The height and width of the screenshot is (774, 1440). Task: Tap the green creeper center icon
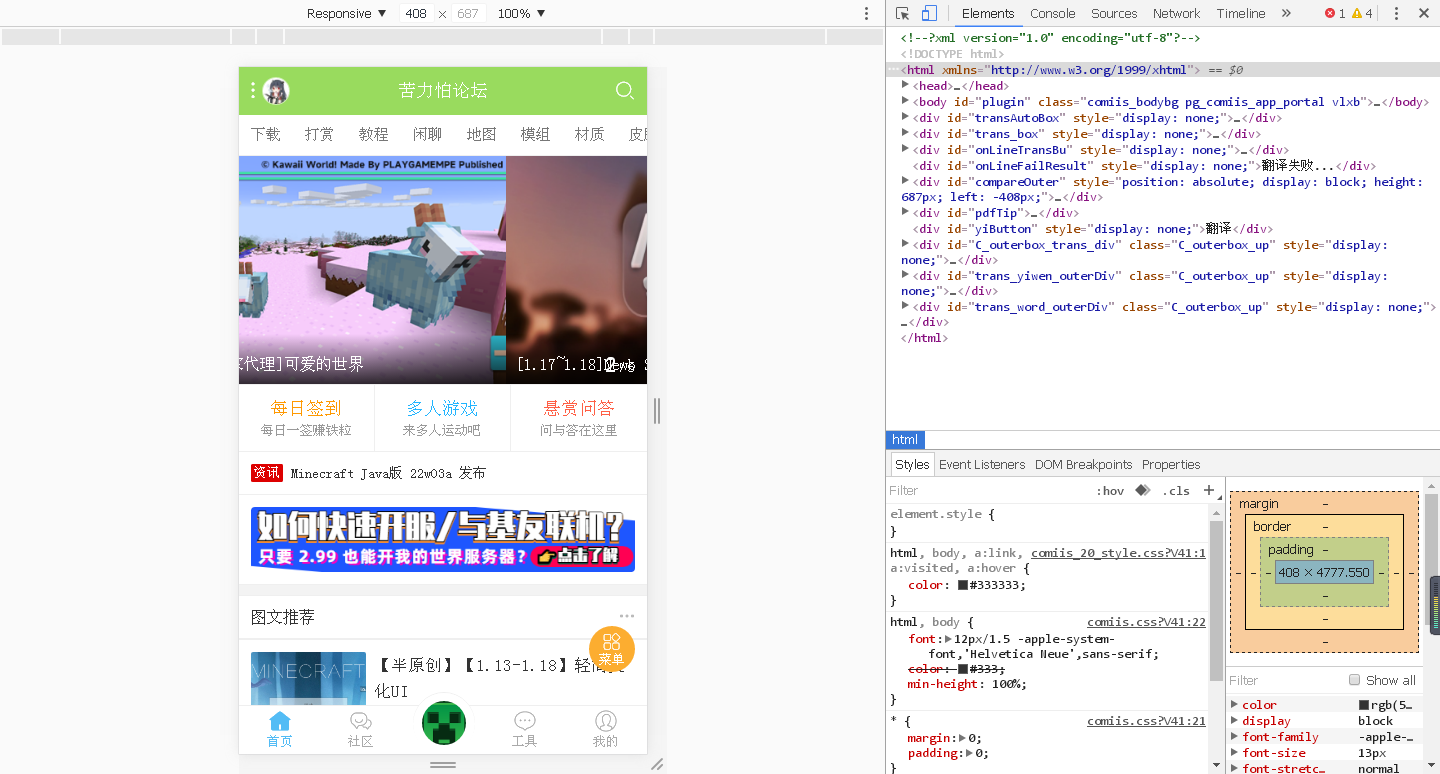pos(443,723)
